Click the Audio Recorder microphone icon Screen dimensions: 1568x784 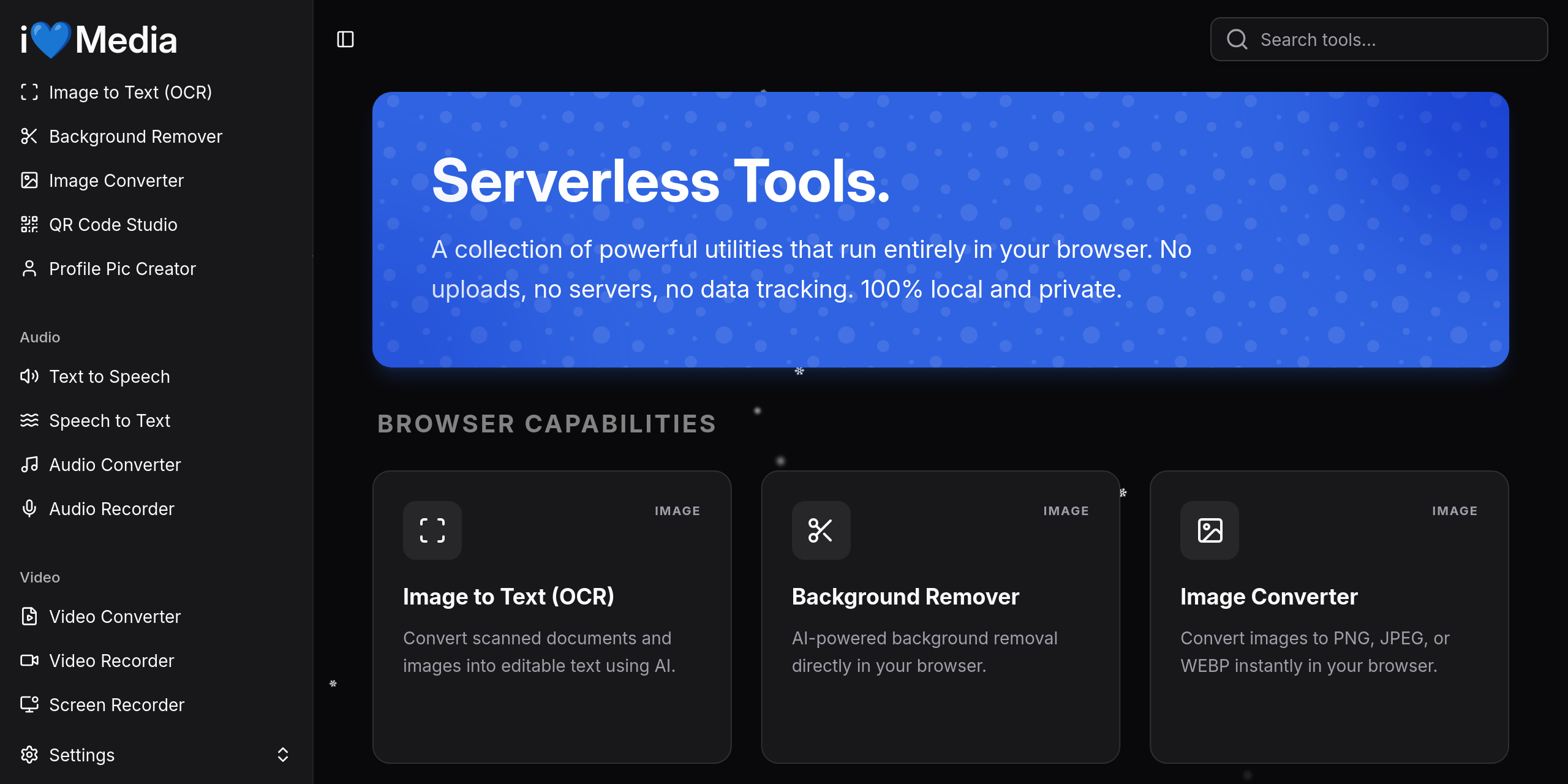[29, 508]
